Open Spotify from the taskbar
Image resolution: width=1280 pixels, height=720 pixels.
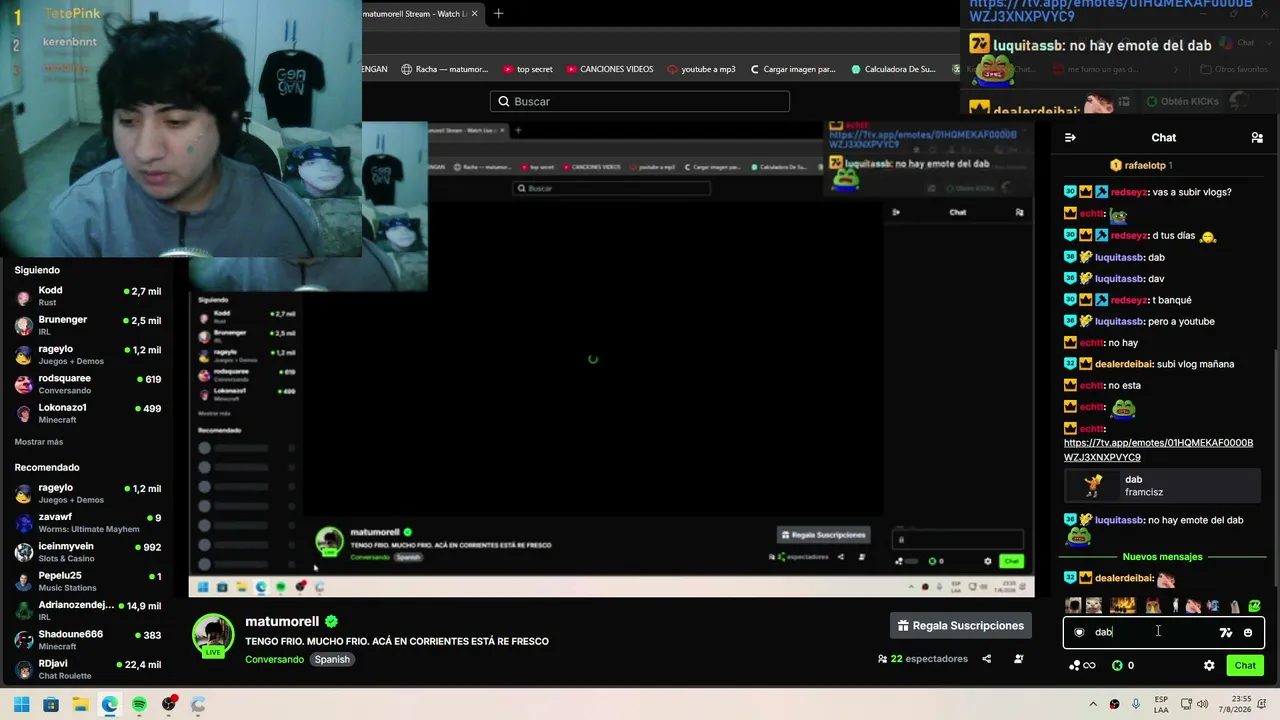(x=139, y=704)
